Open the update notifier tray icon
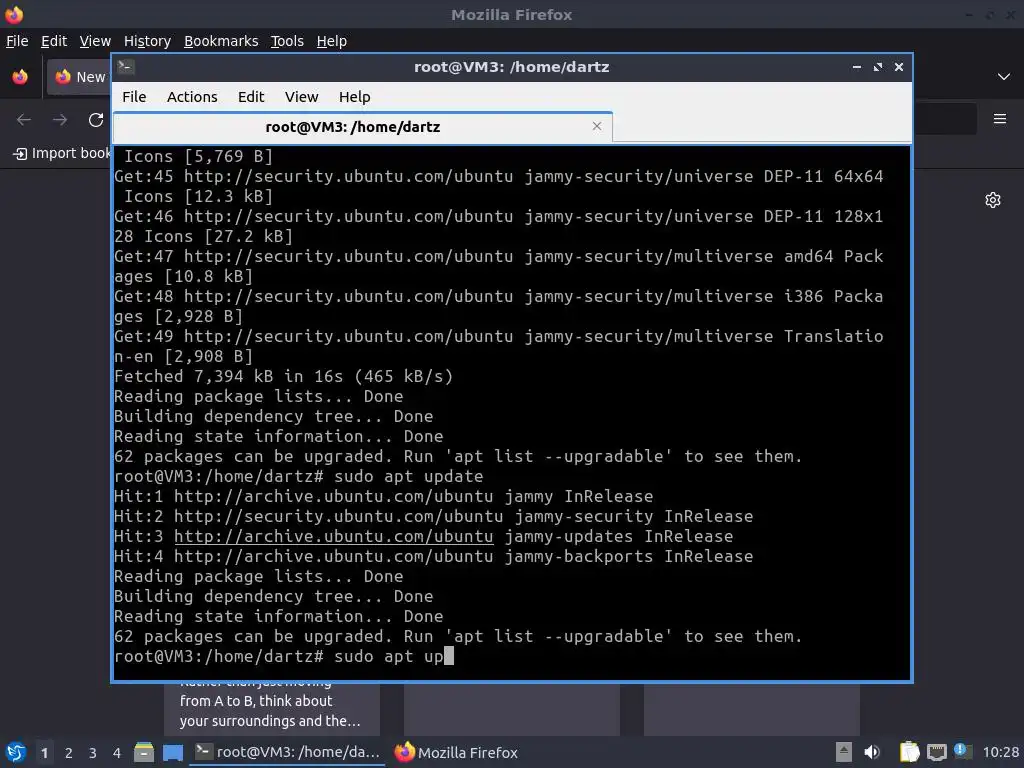Viewport: 1024px width, 768px height. coord(963,751)
